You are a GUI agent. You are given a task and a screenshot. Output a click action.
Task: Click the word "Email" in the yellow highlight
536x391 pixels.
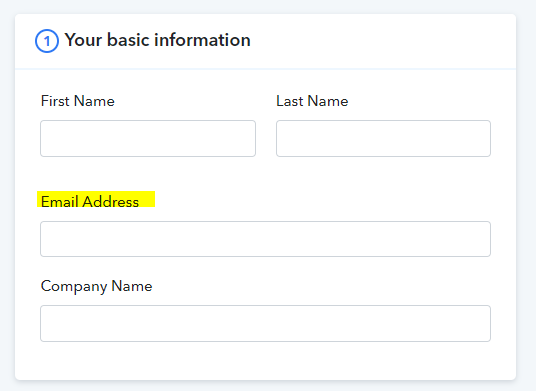60,201
